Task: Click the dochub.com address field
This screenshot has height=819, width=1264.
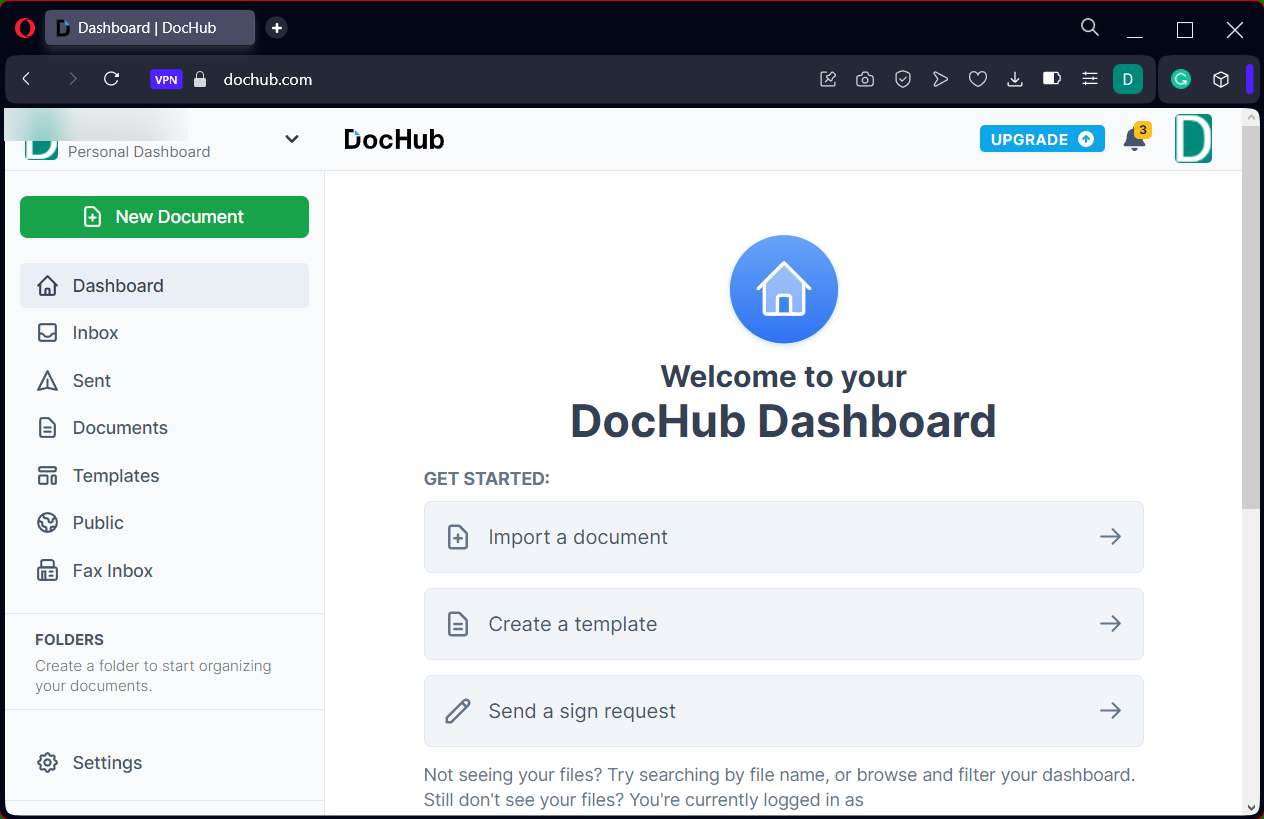Action: [268, 79]
